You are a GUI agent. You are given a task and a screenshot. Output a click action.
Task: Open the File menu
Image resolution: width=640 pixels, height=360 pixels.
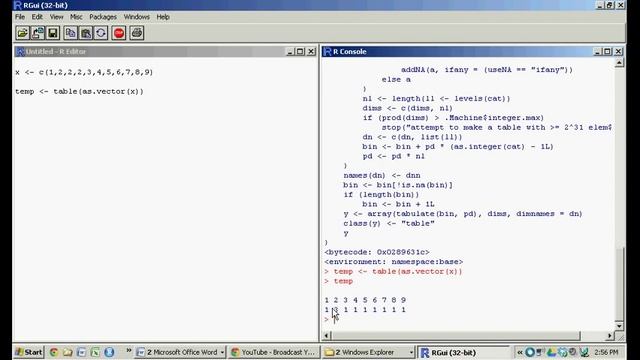click(x=20, y=17)
